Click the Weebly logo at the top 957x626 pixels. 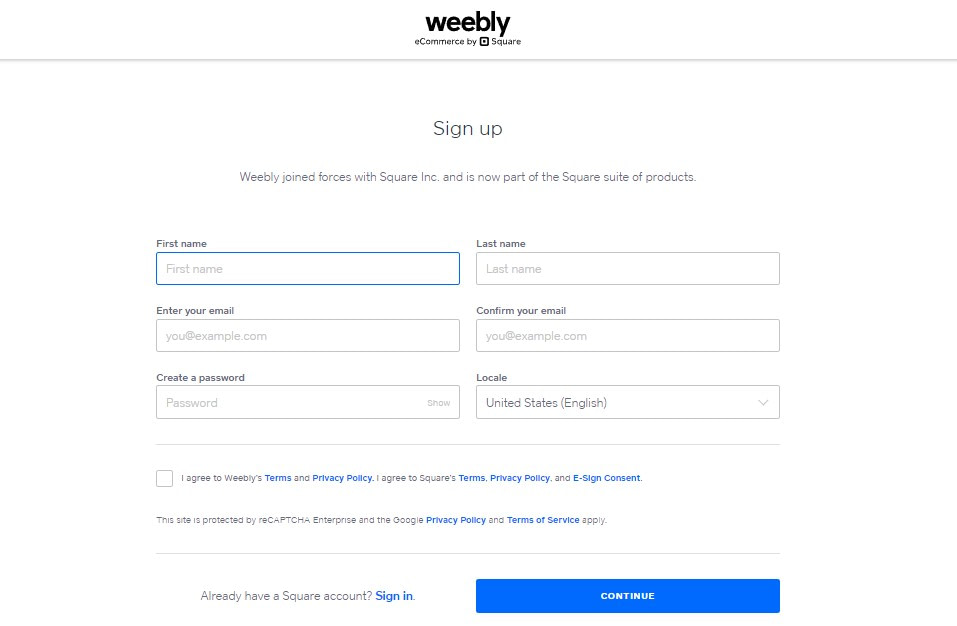click(x=467, y=22)
